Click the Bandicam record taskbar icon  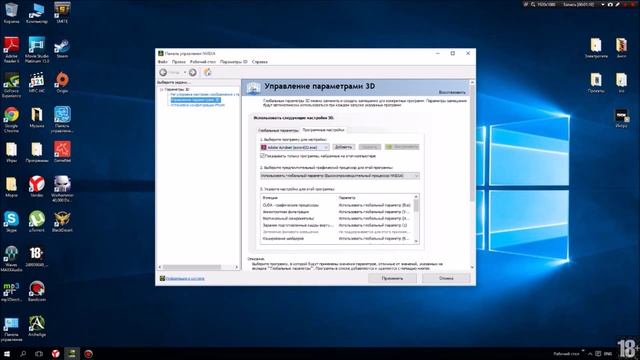(88, 353)
